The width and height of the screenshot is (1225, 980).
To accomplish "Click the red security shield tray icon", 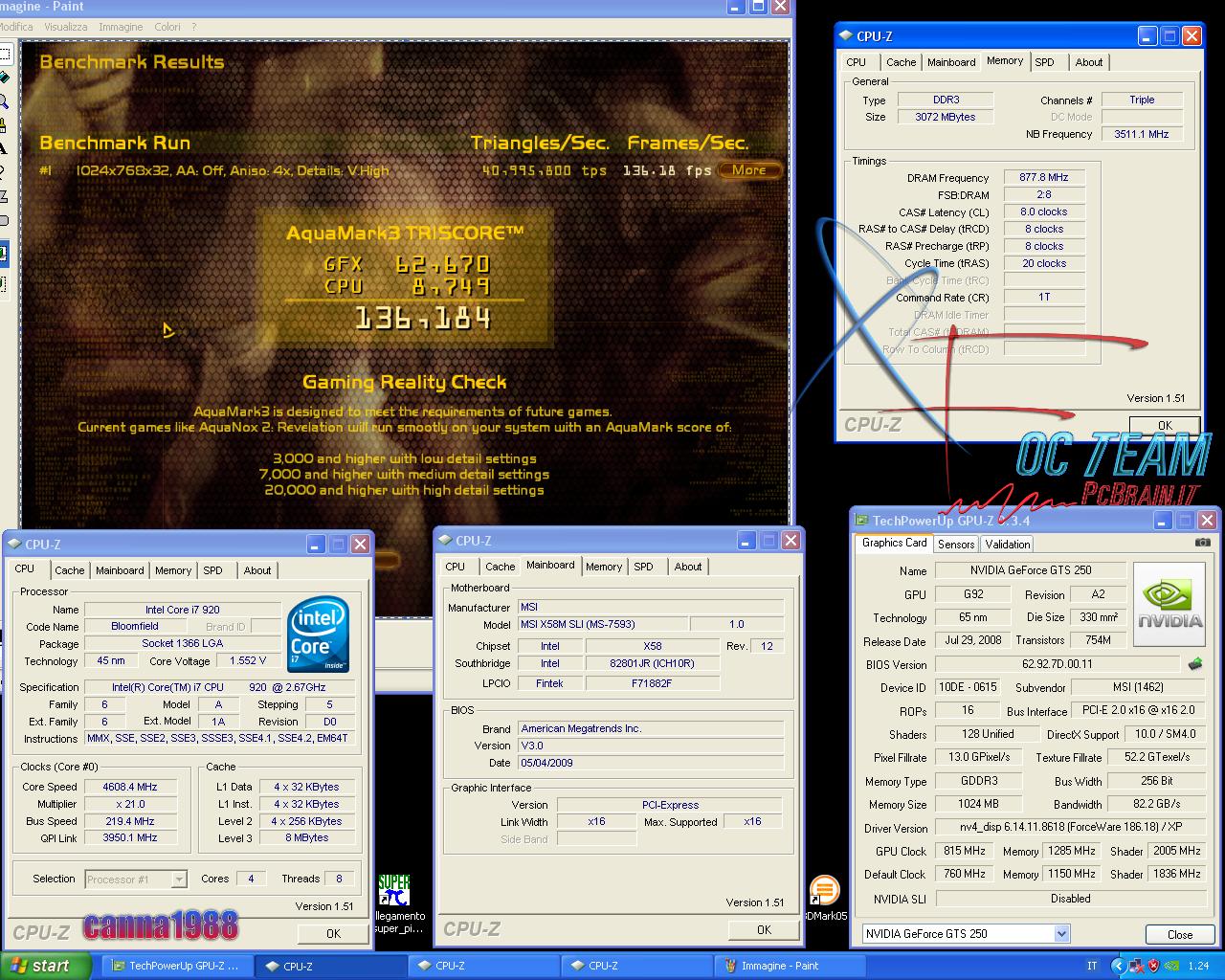I will 1153,966.
